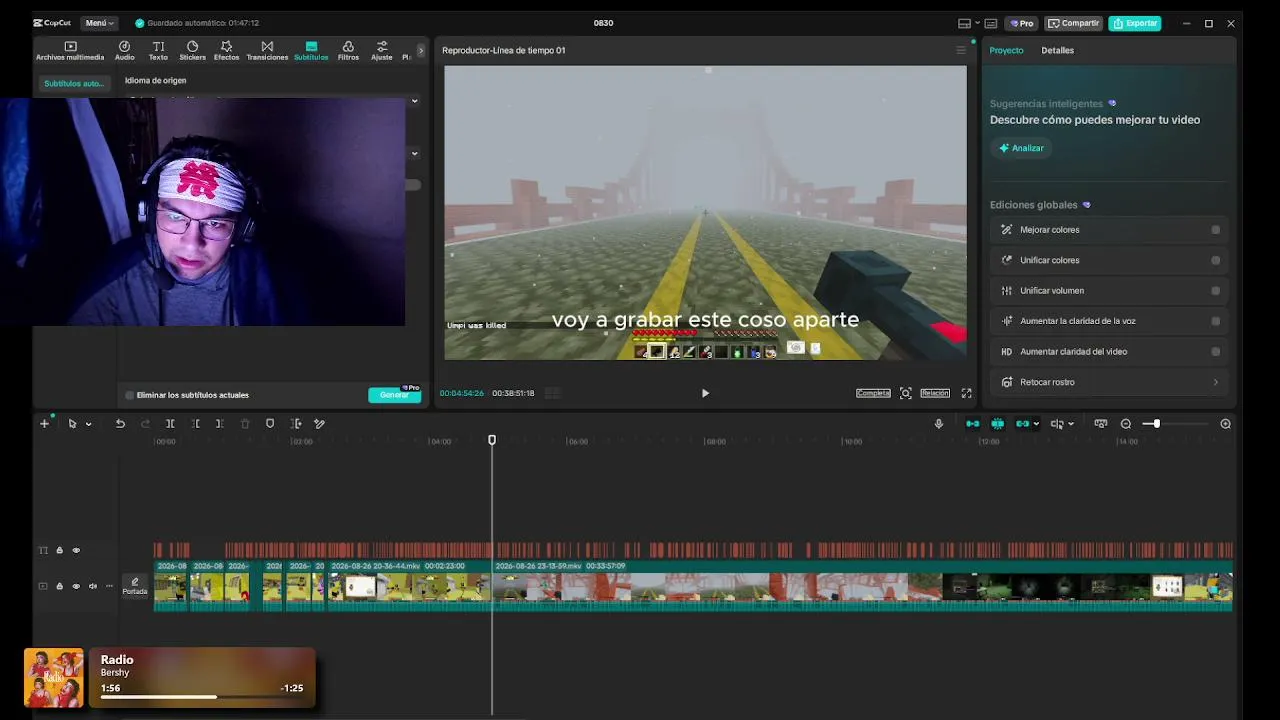Open the layout switcher icon in the title bar

point(966,23)
